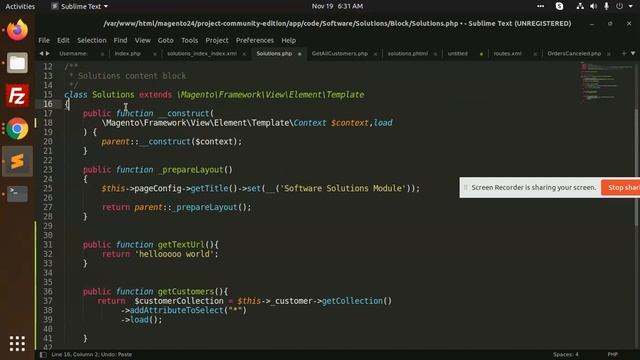Open network status tray icon
The image size is (640, 360).
click(580, 6)
